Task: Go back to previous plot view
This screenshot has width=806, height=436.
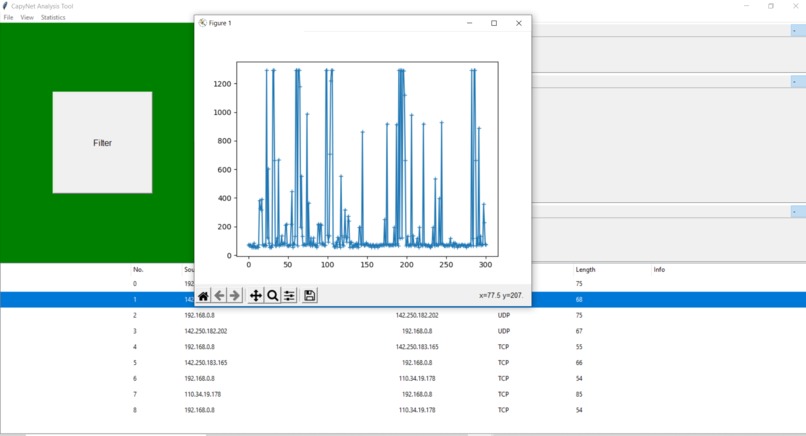Action: [x=219, y=296]
